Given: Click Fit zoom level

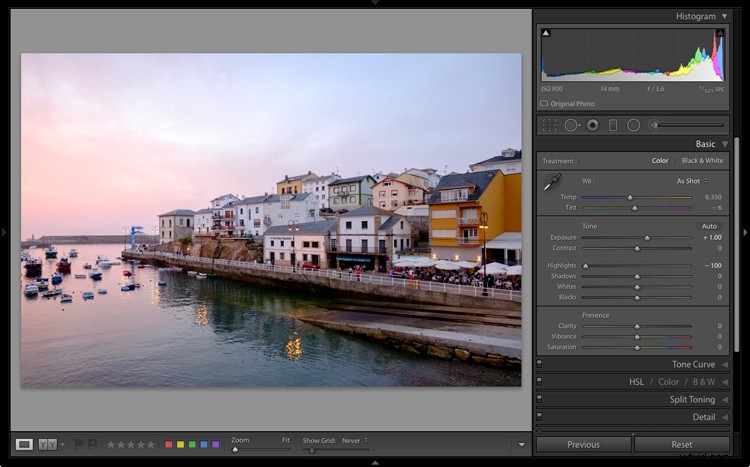Looking at the screenshot, I should coord(286,440).
